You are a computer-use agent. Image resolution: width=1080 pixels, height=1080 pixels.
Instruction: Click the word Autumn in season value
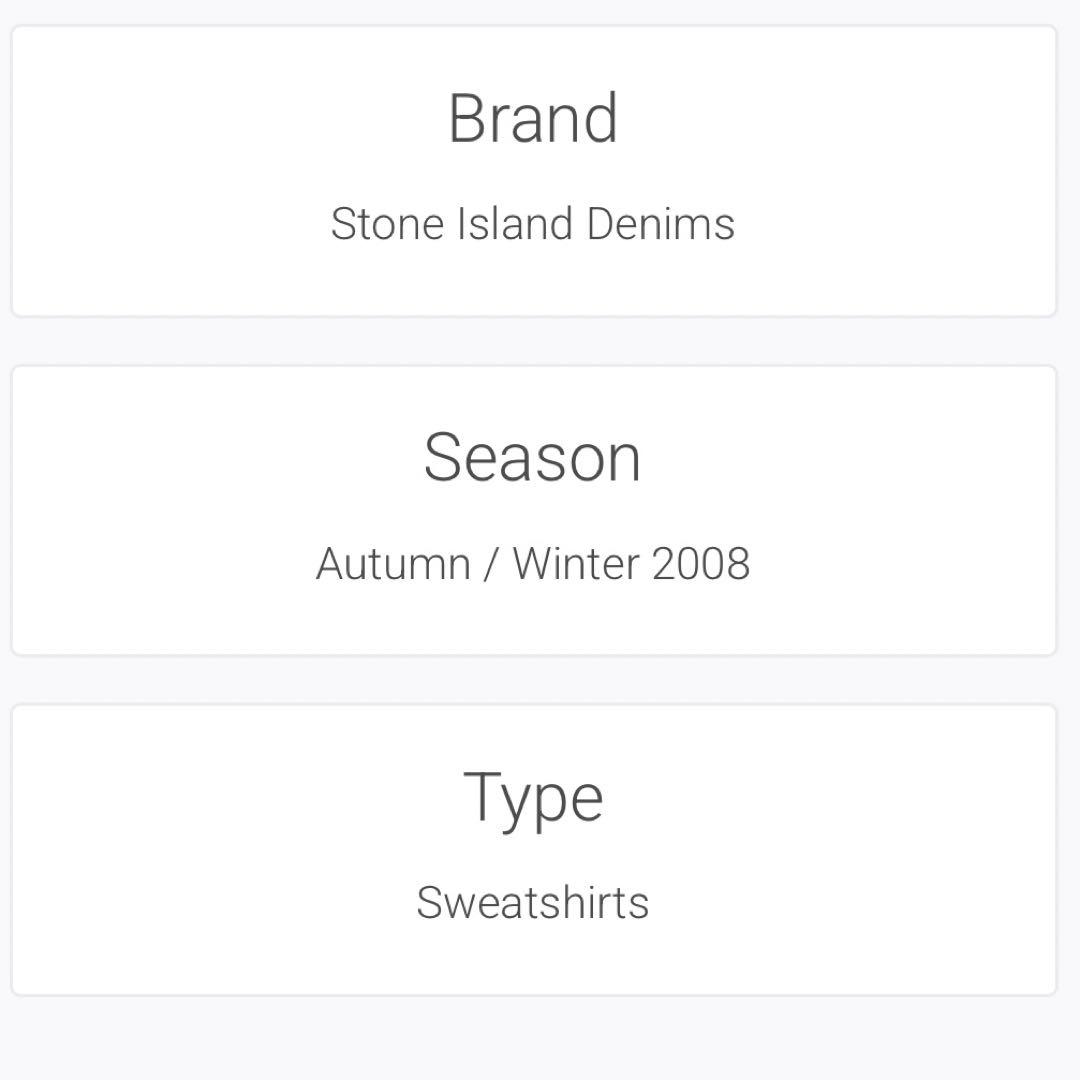[393, 564]
